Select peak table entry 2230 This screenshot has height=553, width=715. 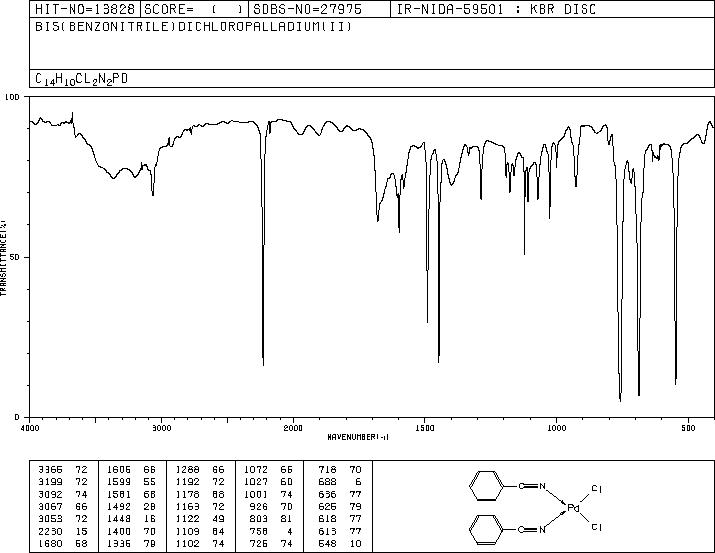[x=62, y=531]
